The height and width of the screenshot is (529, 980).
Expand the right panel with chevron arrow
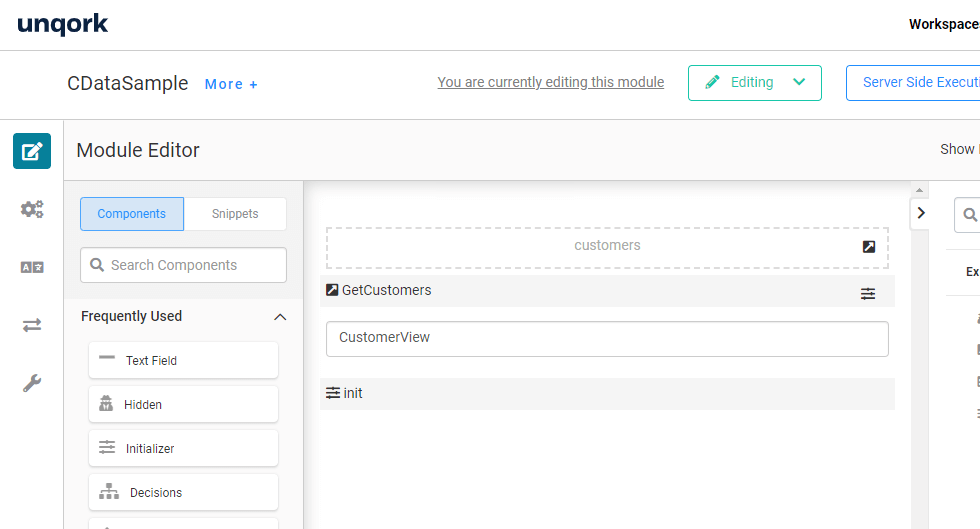[x=921, y=212]
